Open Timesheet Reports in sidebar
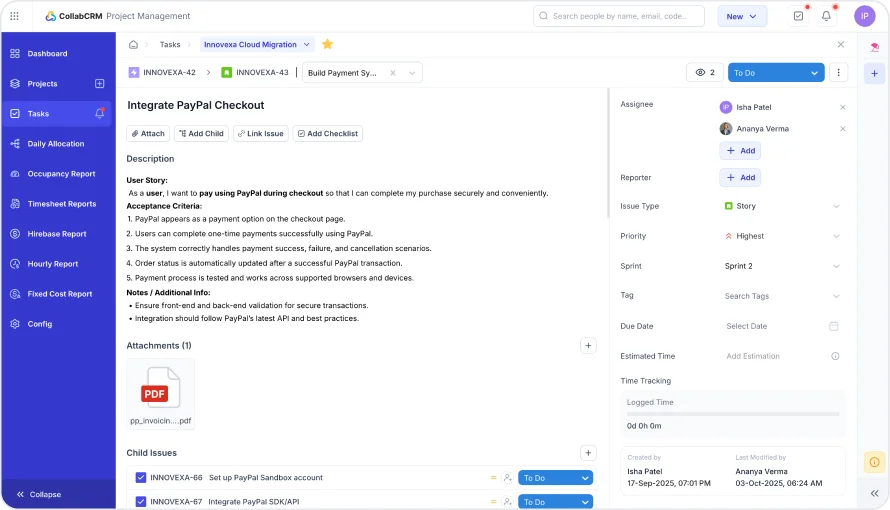The height and width of the screenshot is (510, 890). point(57,204)
